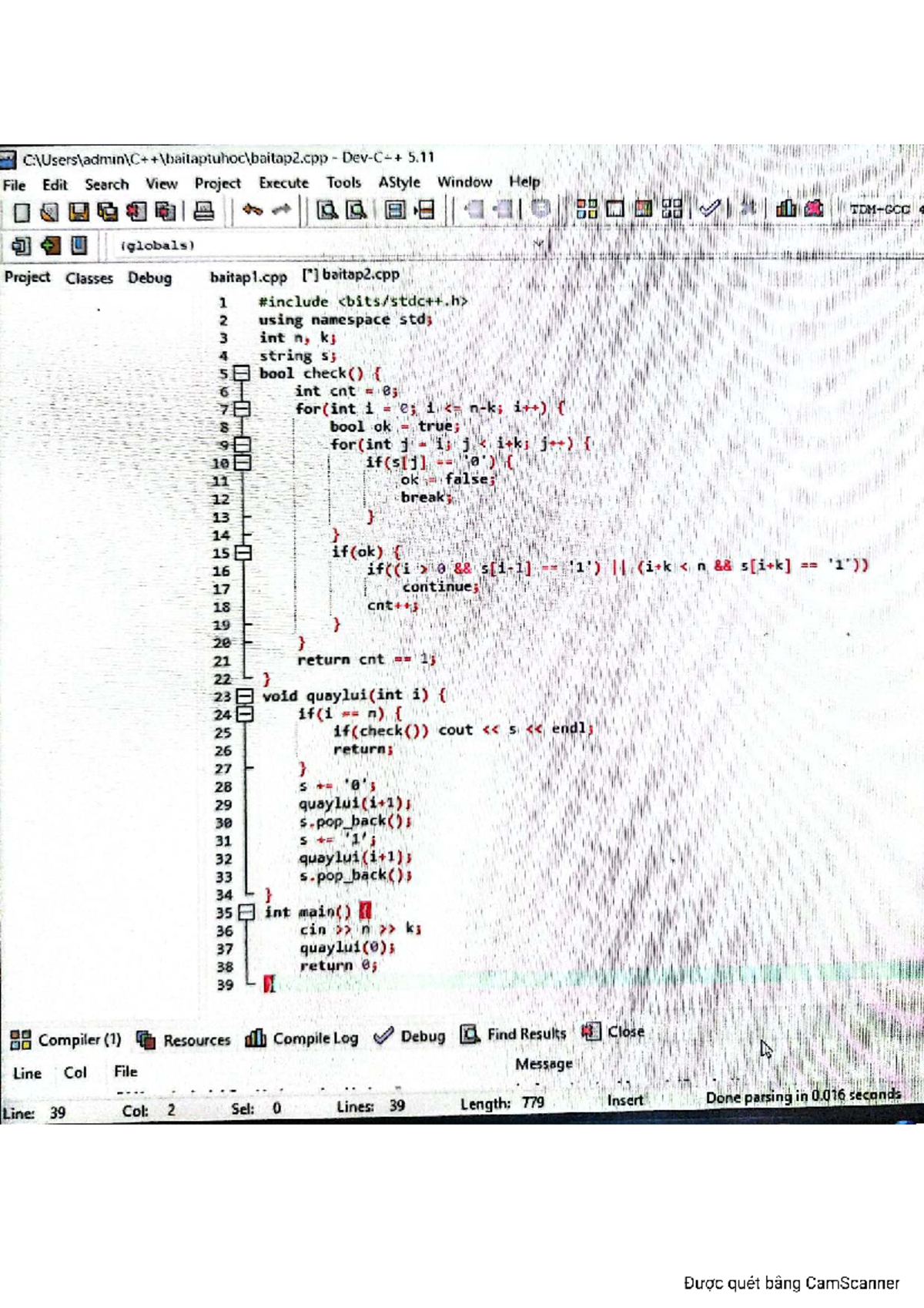Viewport: 924px width, 1308px height.
Task: Open the View menu
Action: coord(161,183)
